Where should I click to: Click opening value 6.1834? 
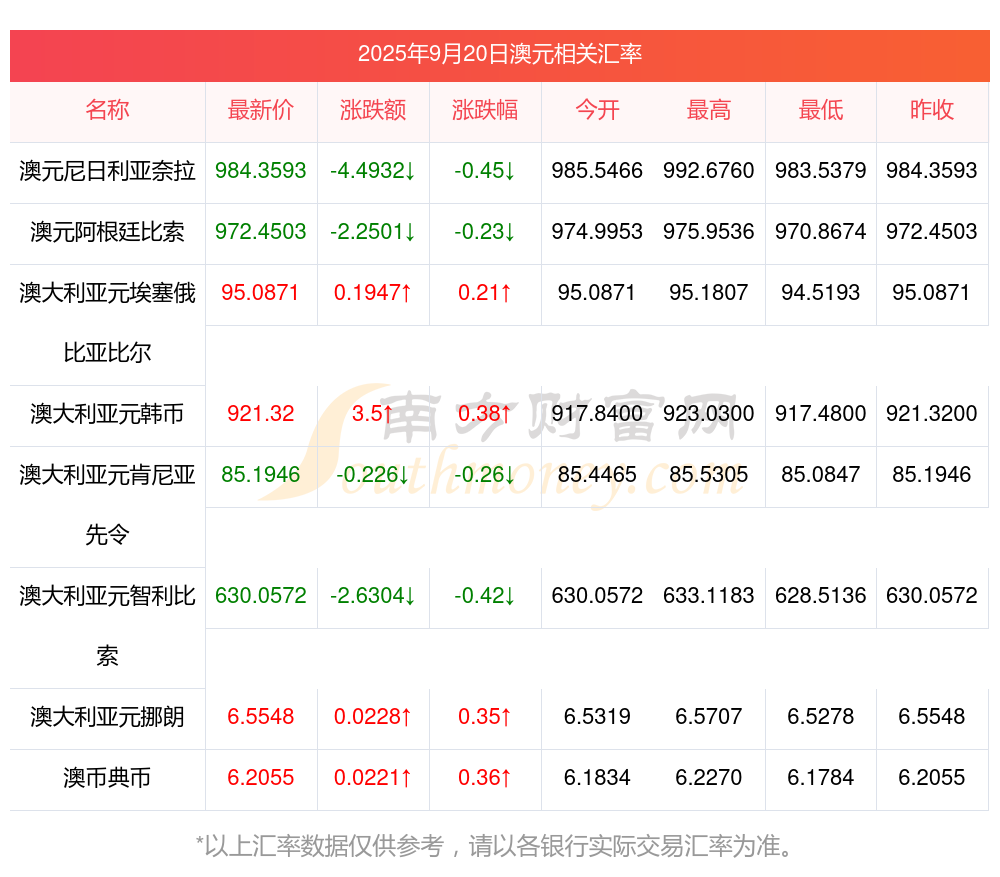(x=597, y=778)
